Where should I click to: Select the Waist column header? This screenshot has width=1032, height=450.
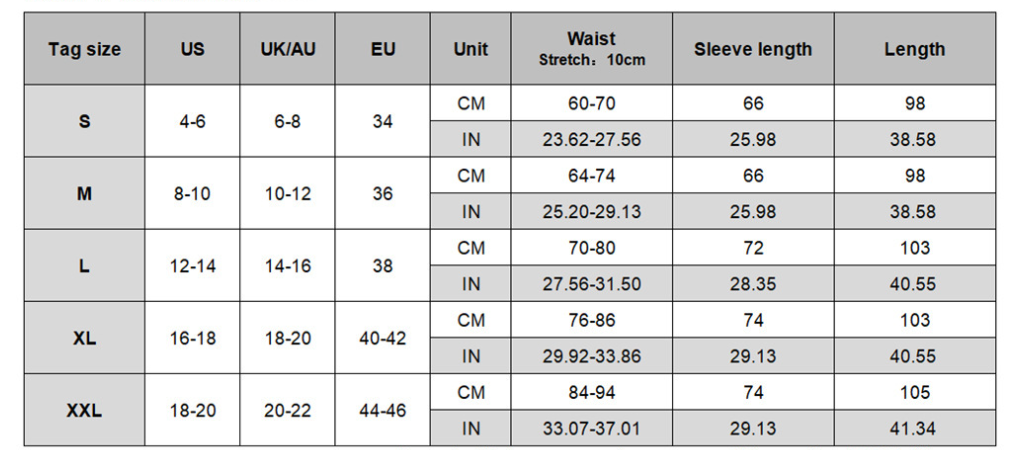coord(591,49)
